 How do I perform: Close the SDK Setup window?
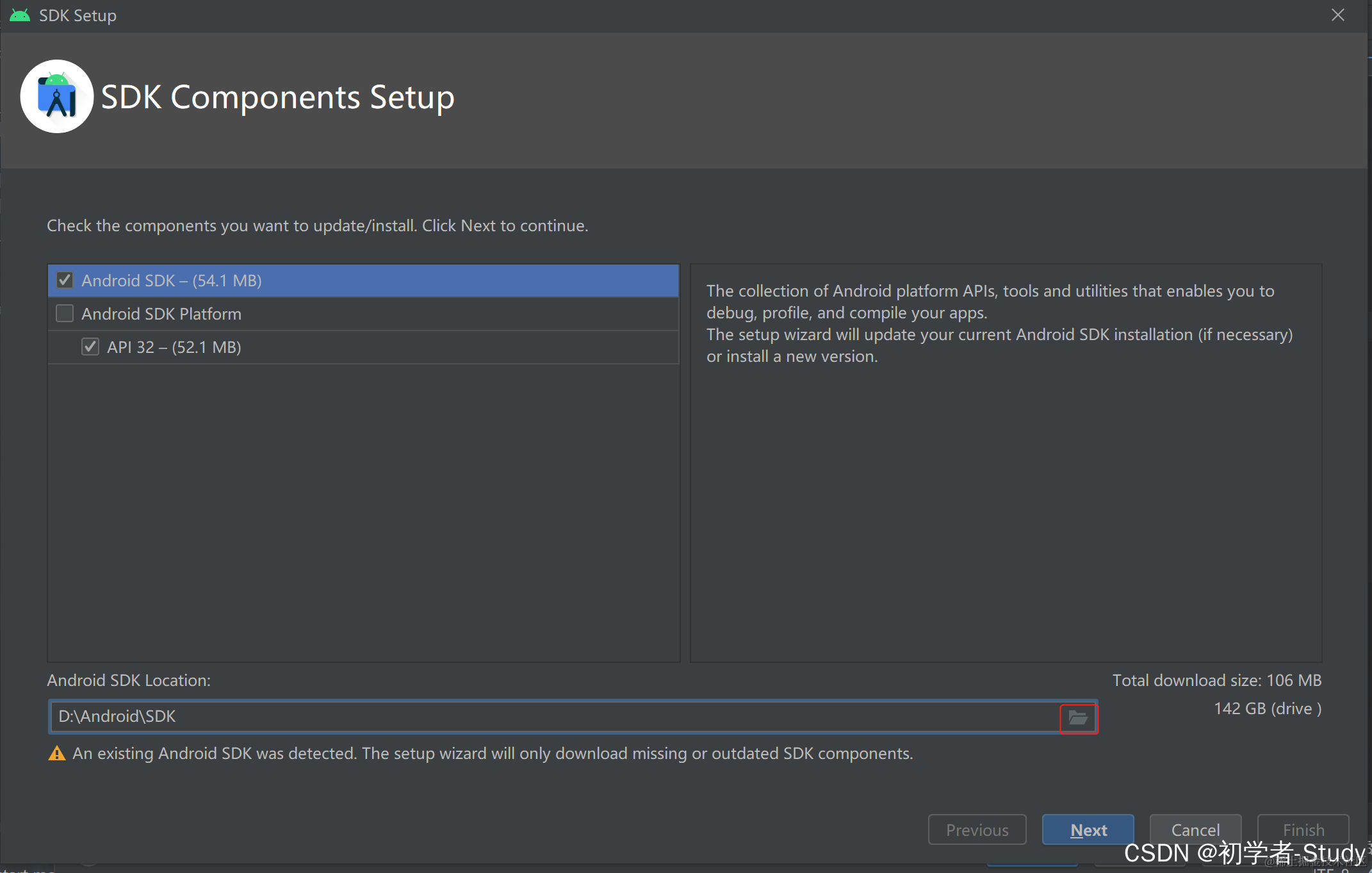tap(1337, 15)
